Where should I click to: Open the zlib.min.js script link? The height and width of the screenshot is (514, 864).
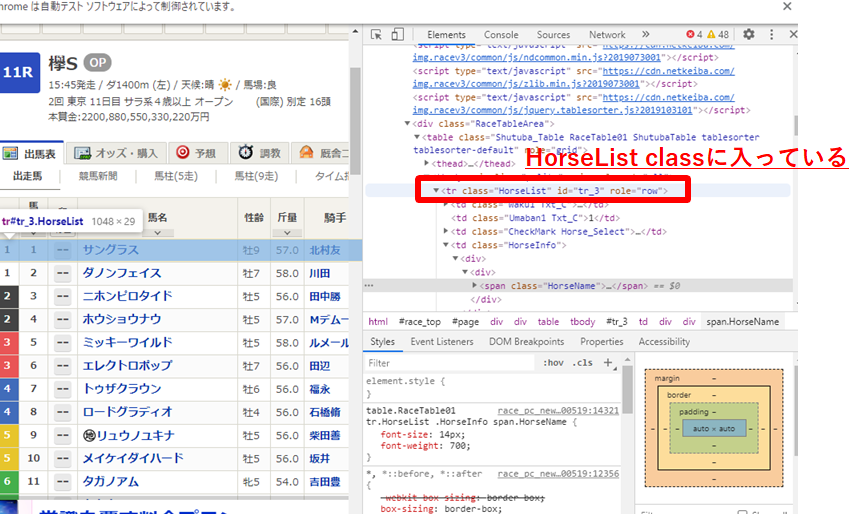click(526, 84)
